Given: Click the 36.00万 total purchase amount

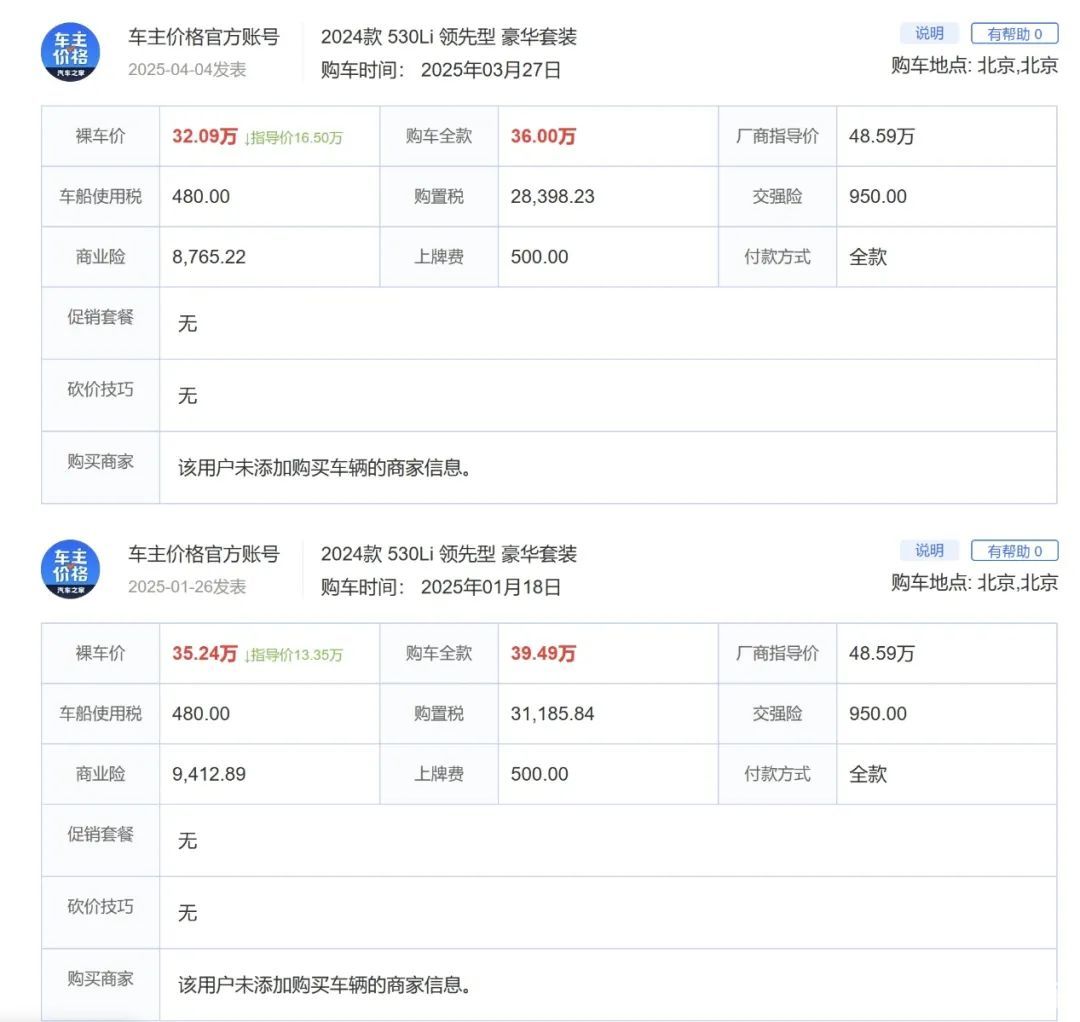Looking at the screenshot, I should coord(543,137).
